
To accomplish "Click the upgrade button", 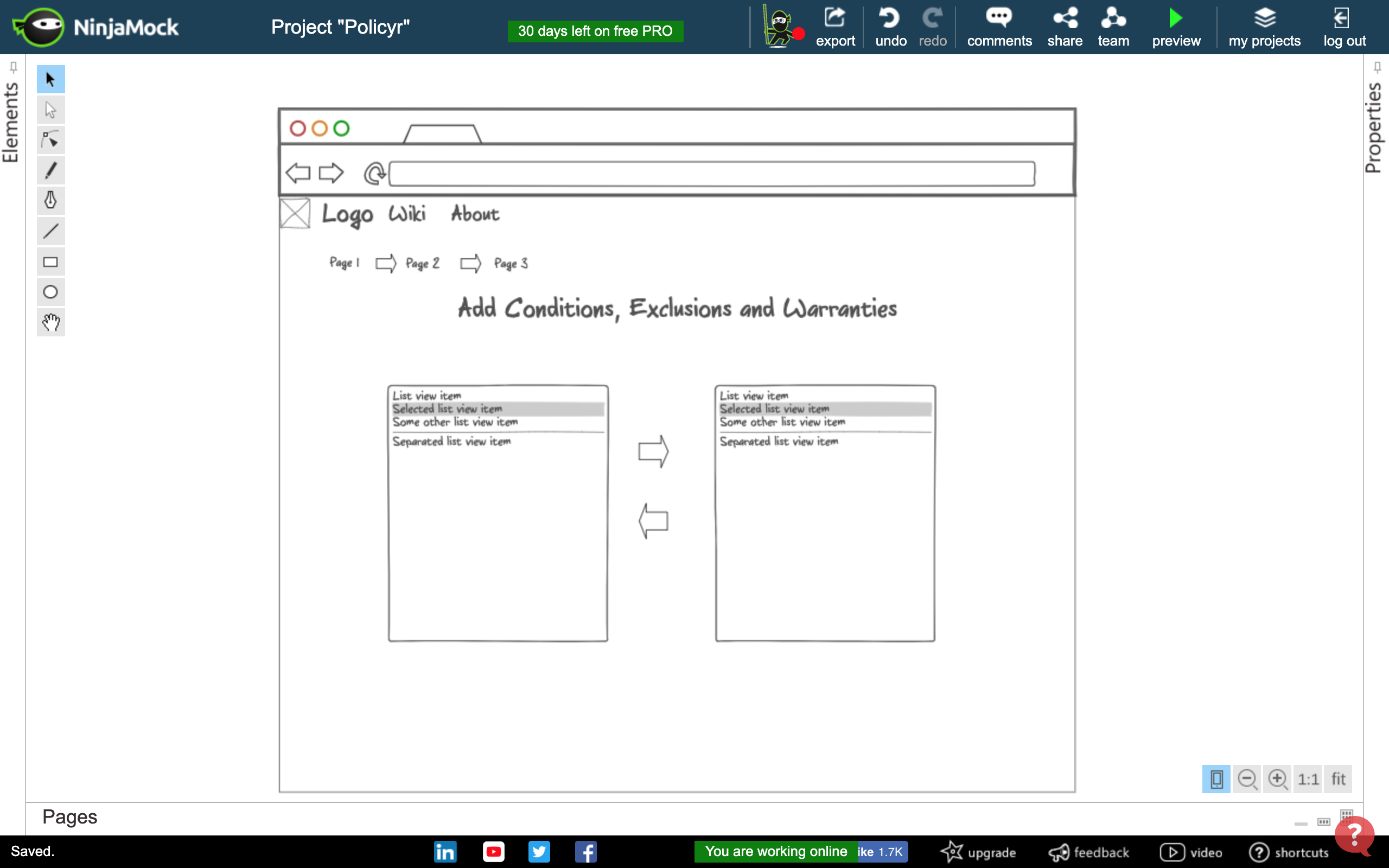I will coord(979,852).
